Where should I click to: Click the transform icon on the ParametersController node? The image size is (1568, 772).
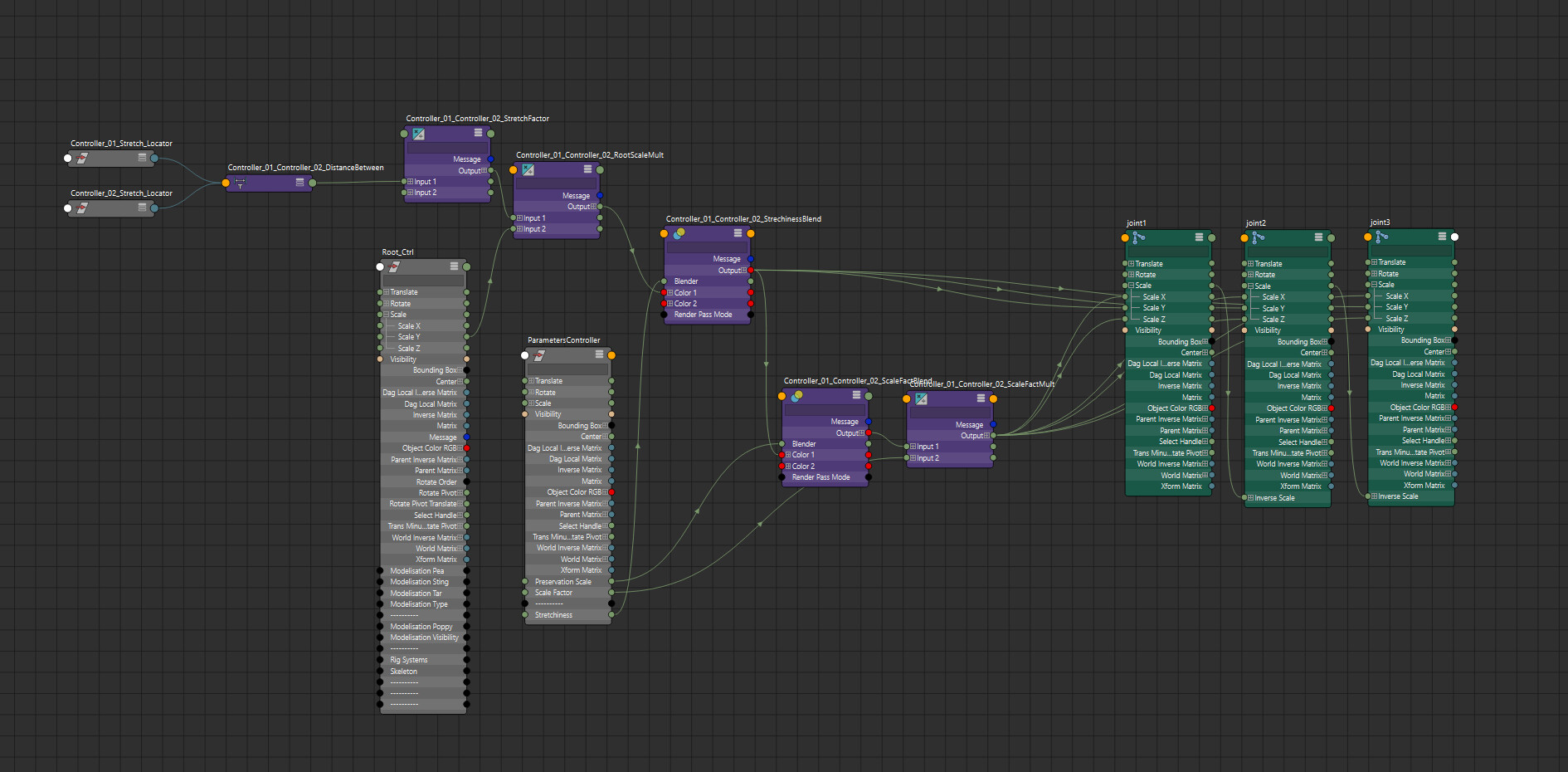coord(538,354)
